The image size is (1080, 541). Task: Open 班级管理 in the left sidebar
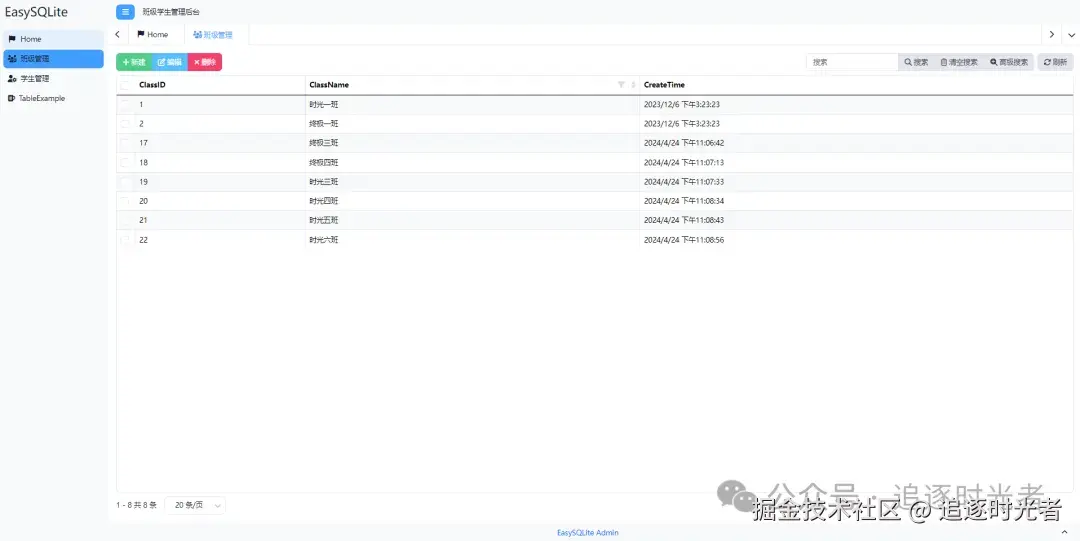tap(53, 59)
